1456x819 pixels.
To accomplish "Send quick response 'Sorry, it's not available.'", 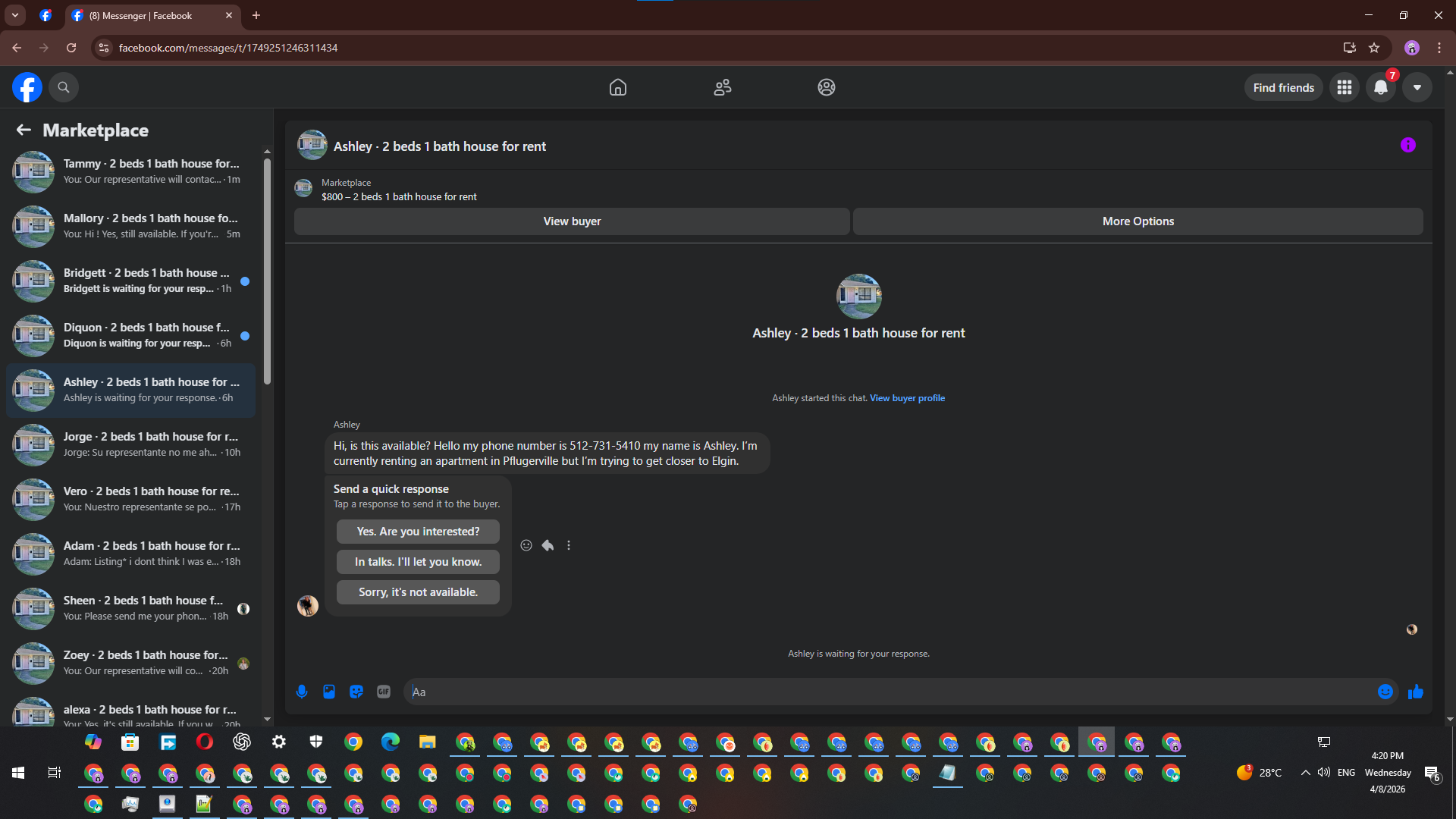I will (x=418, y=592).
